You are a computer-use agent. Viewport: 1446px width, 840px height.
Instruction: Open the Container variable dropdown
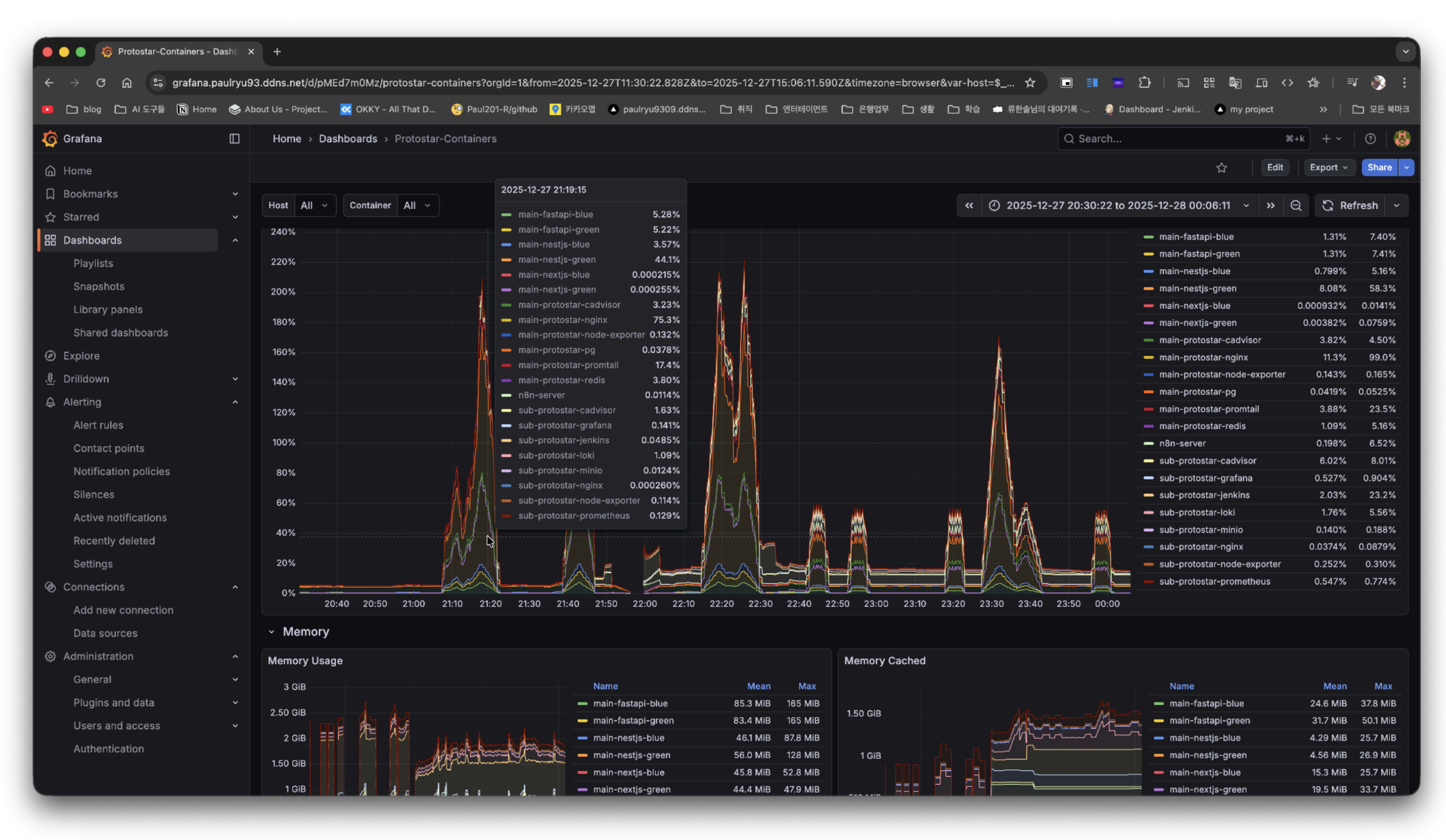[417, 205]
